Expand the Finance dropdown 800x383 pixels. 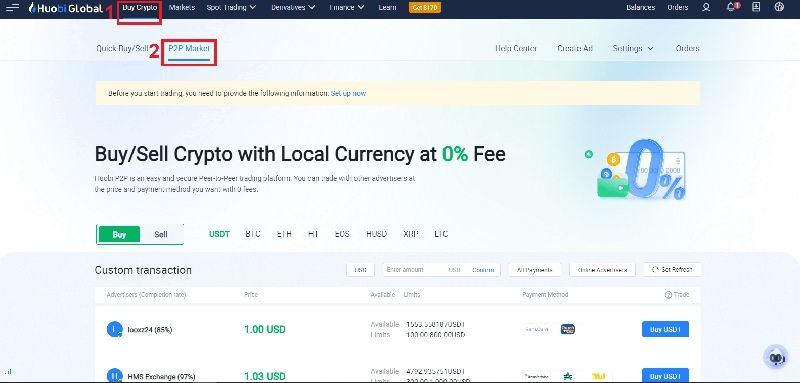[x=347, y=7]
